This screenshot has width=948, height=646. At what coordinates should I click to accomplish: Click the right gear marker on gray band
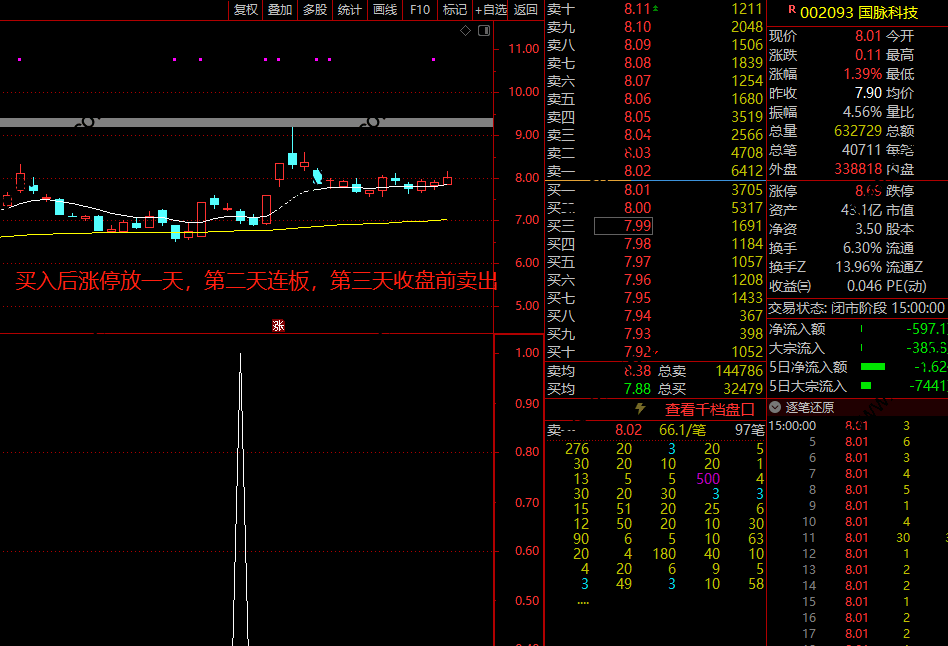372,122
